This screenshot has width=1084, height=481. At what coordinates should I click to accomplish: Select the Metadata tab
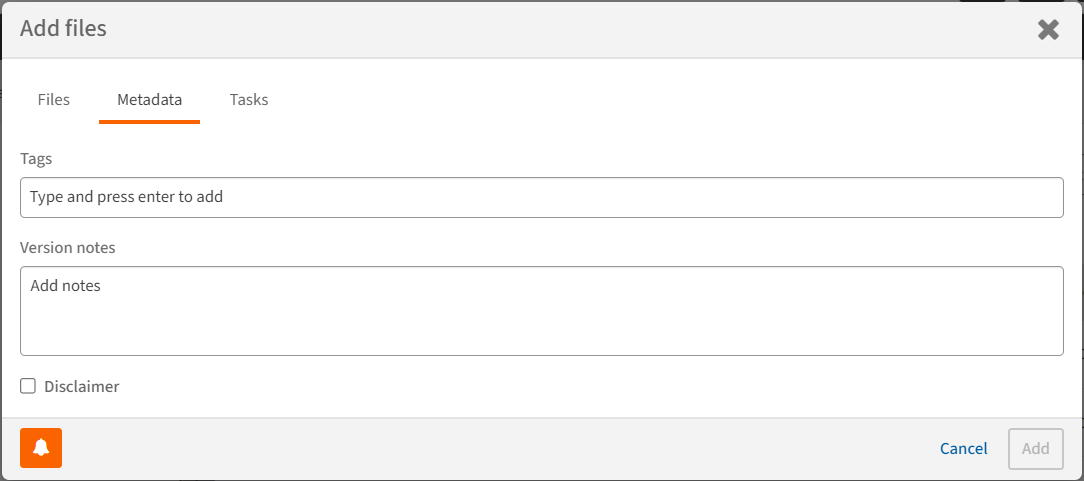tap(149, 100)
